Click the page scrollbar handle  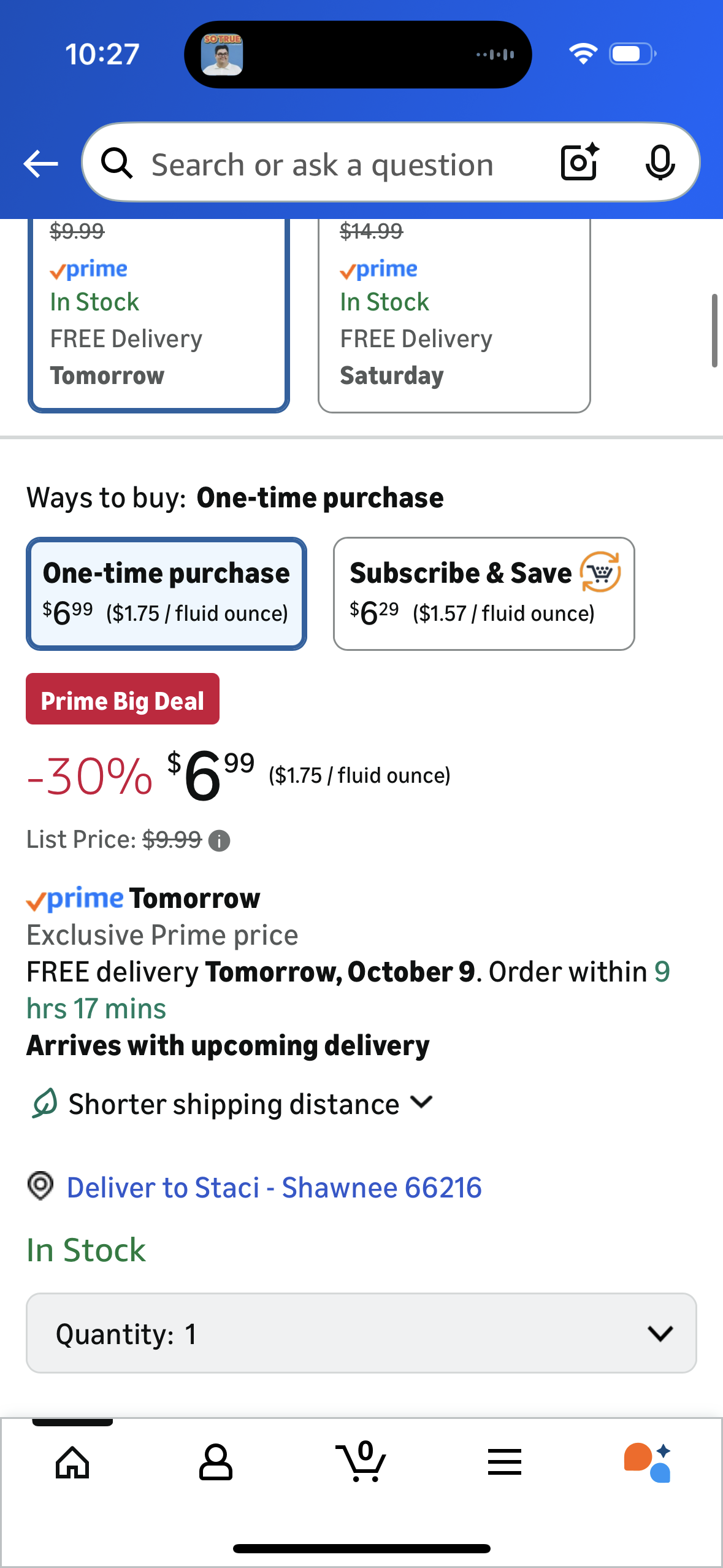[x=714, y=331]
